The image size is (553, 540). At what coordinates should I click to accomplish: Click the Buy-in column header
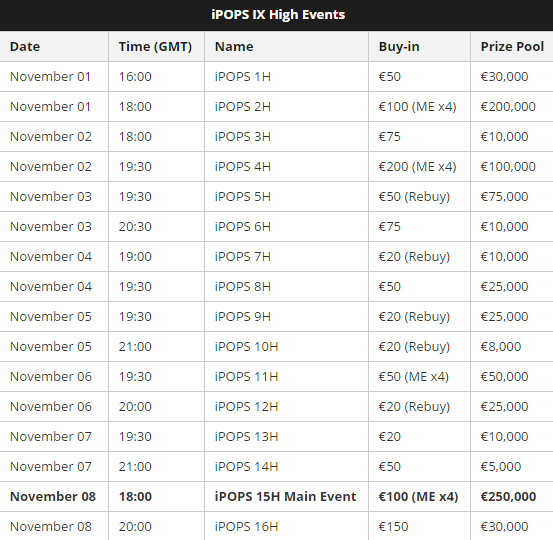click(399, 47)
